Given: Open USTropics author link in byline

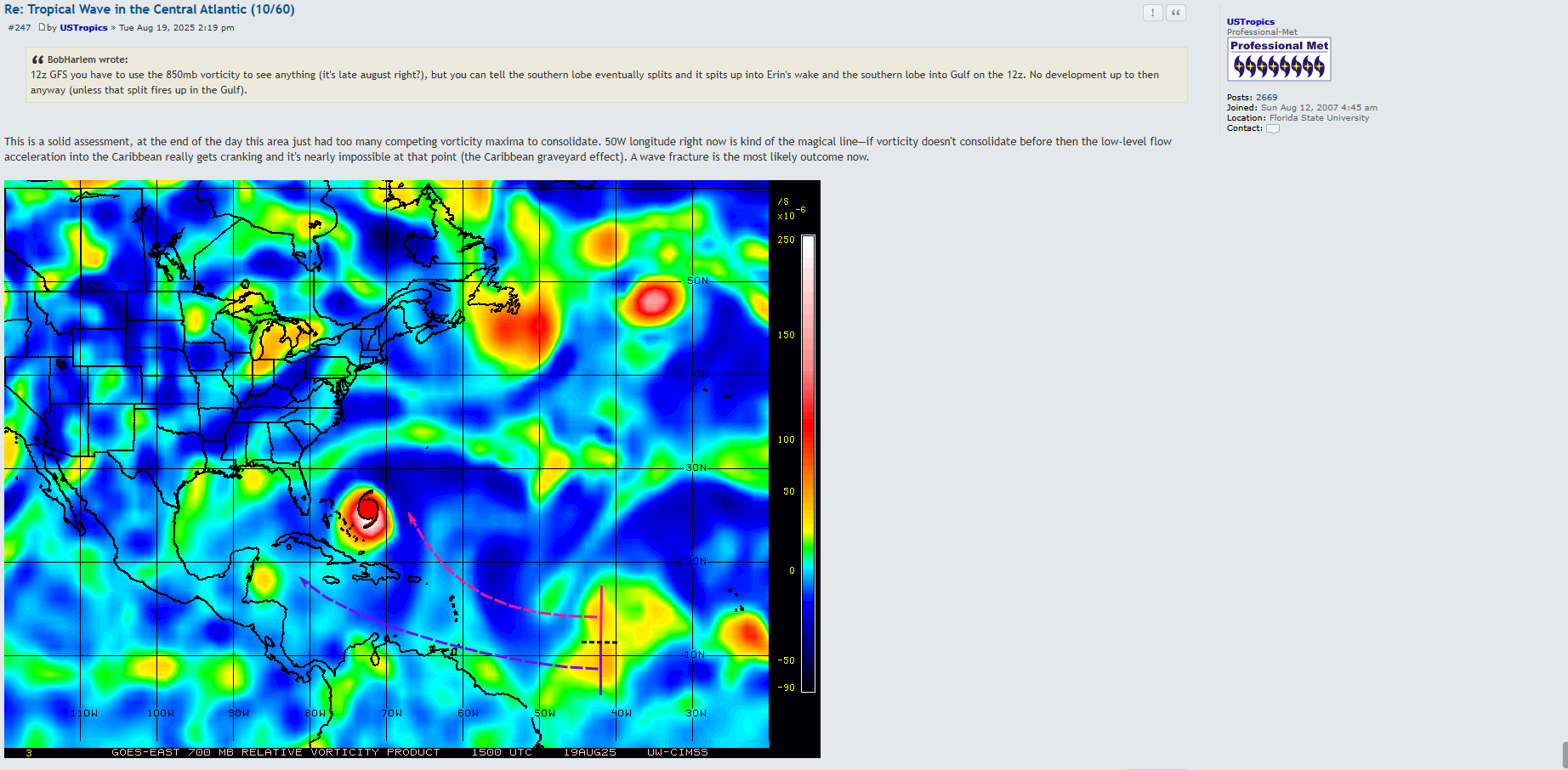Looking at the screenshot, I should (83, 28).
